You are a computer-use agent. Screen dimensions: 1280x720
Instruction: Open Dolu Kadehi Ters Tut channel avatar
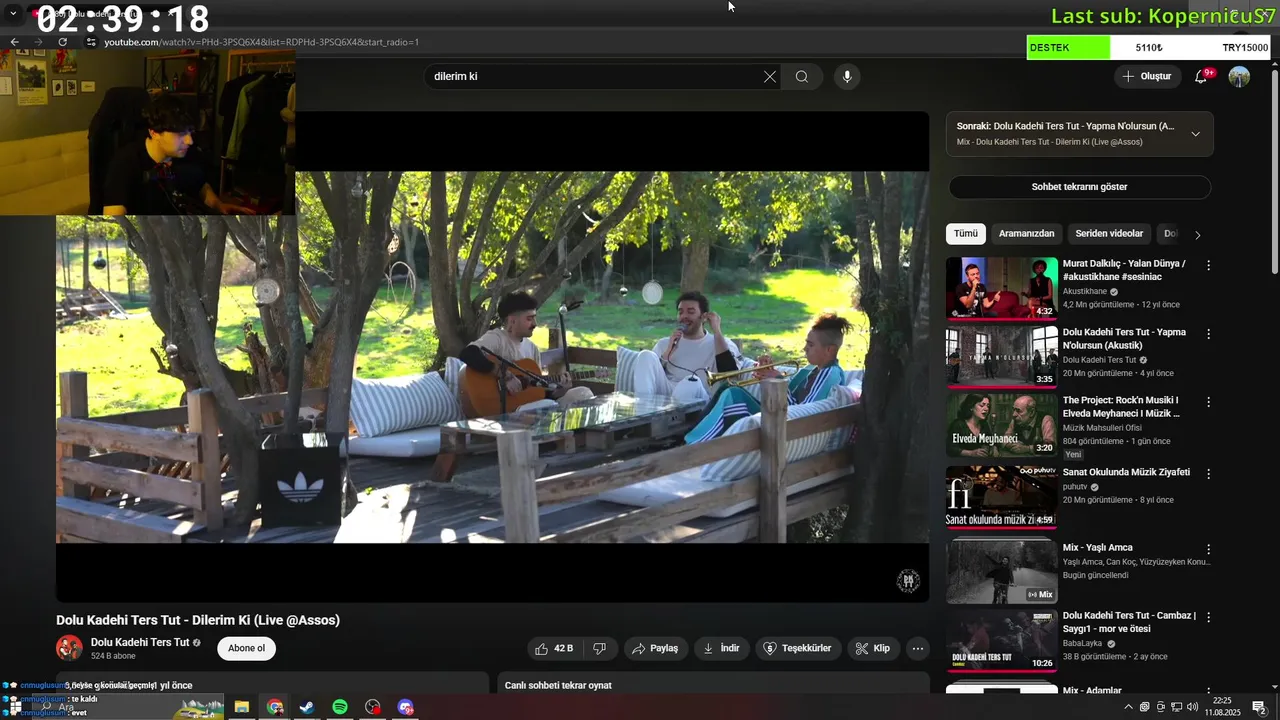69,648
